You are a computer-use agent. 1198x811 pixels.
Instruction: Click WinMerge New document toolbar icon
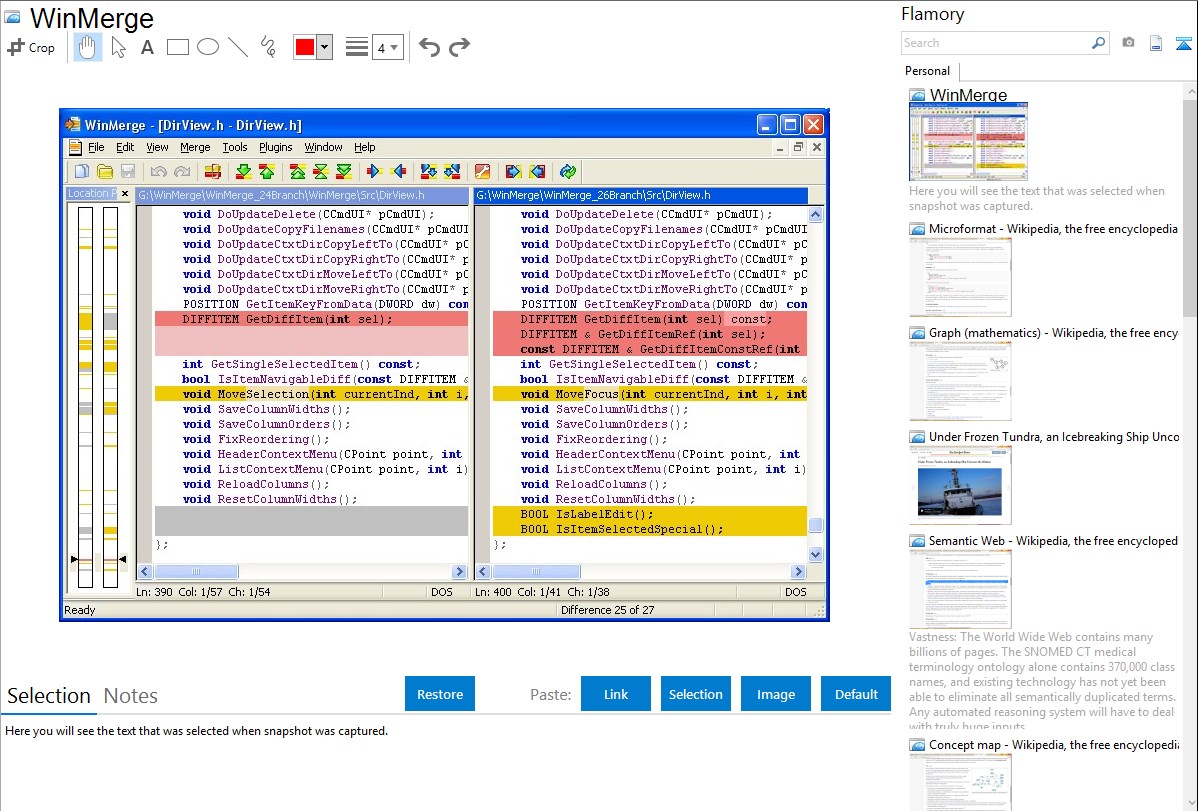[x=82, y=172]
